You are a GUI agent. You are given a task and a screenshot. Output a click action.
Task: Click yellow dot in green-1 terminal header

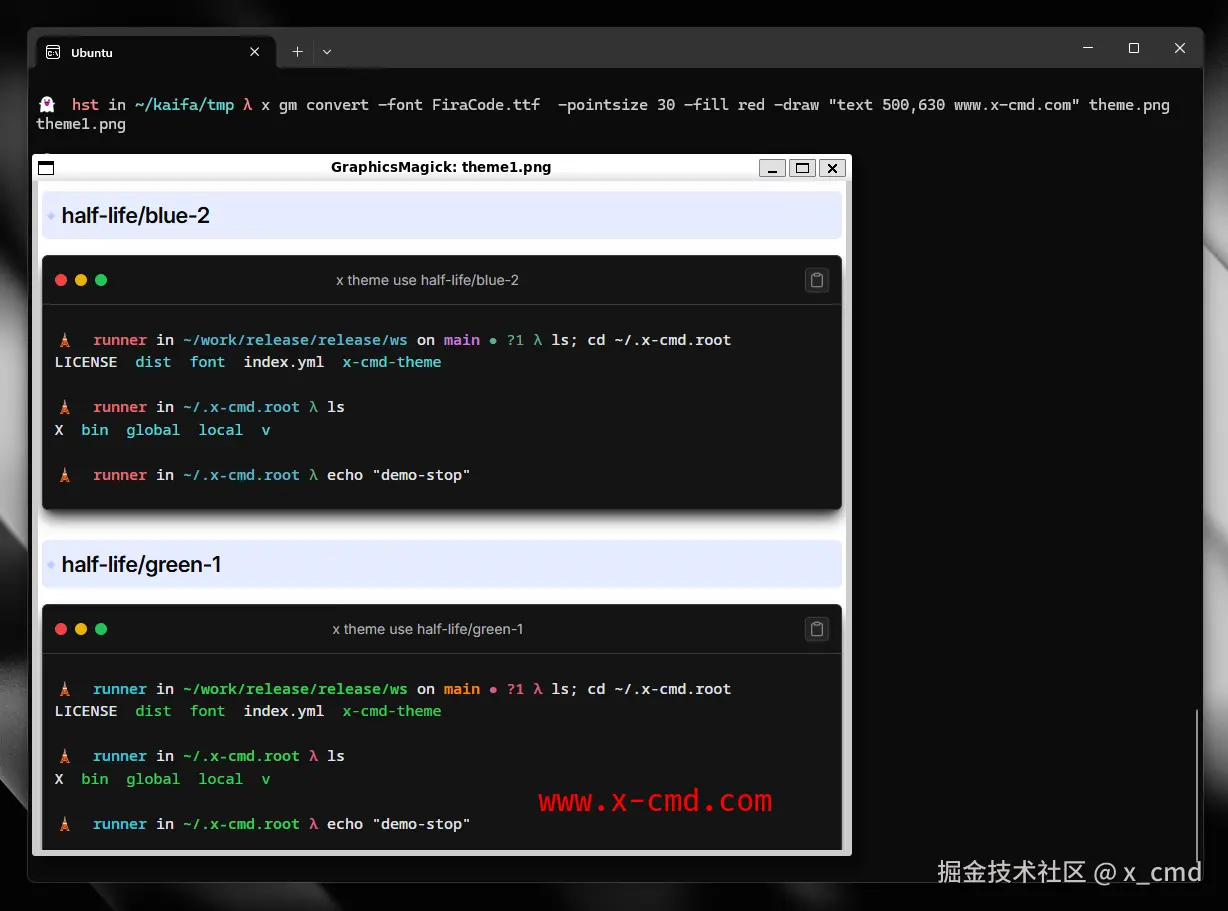81,629
